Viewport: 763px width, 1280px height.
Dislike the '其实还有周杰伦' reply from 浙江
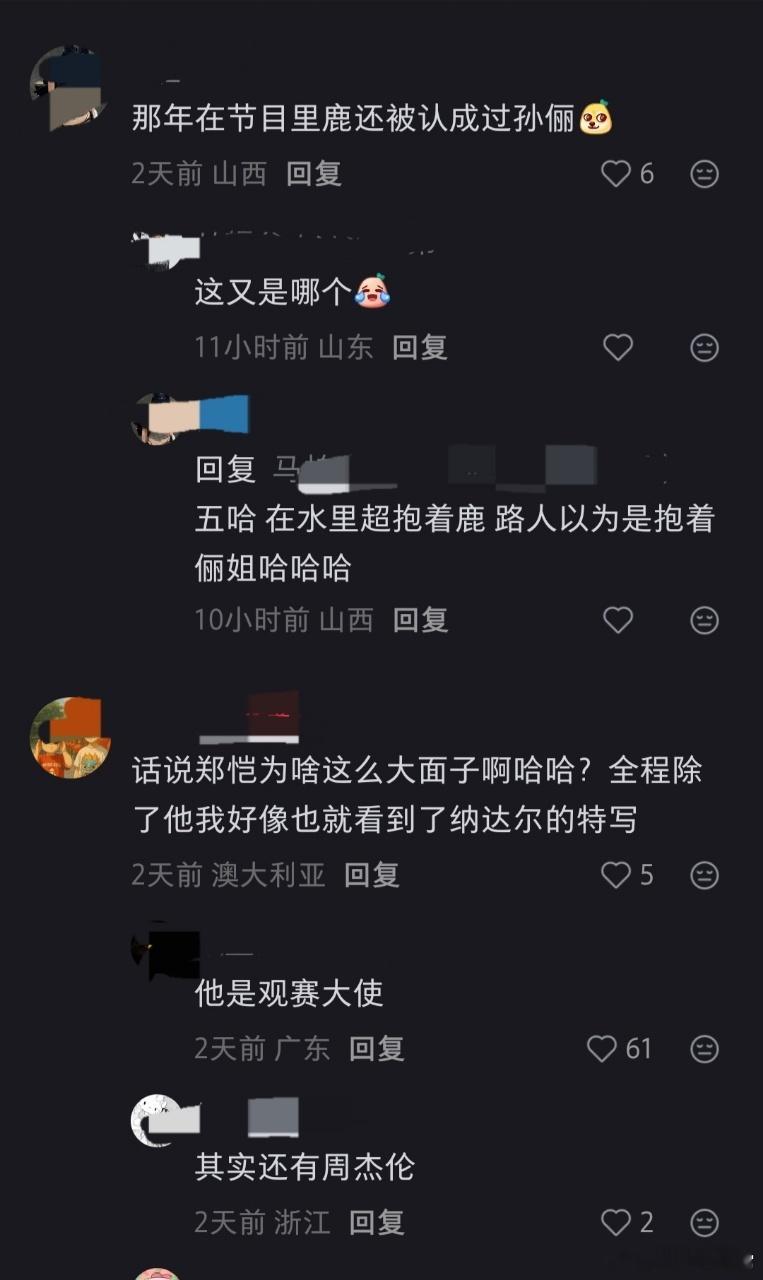click(705, 1221)
